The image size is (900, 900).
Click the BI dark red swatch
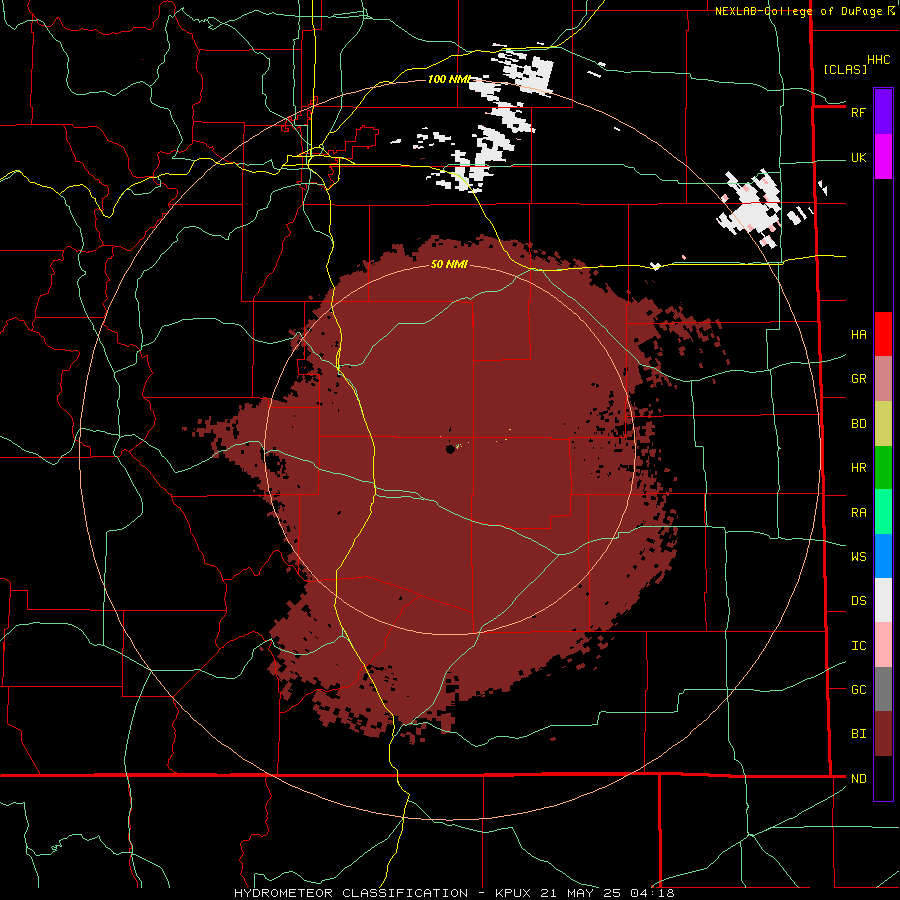tap(883, 734)
